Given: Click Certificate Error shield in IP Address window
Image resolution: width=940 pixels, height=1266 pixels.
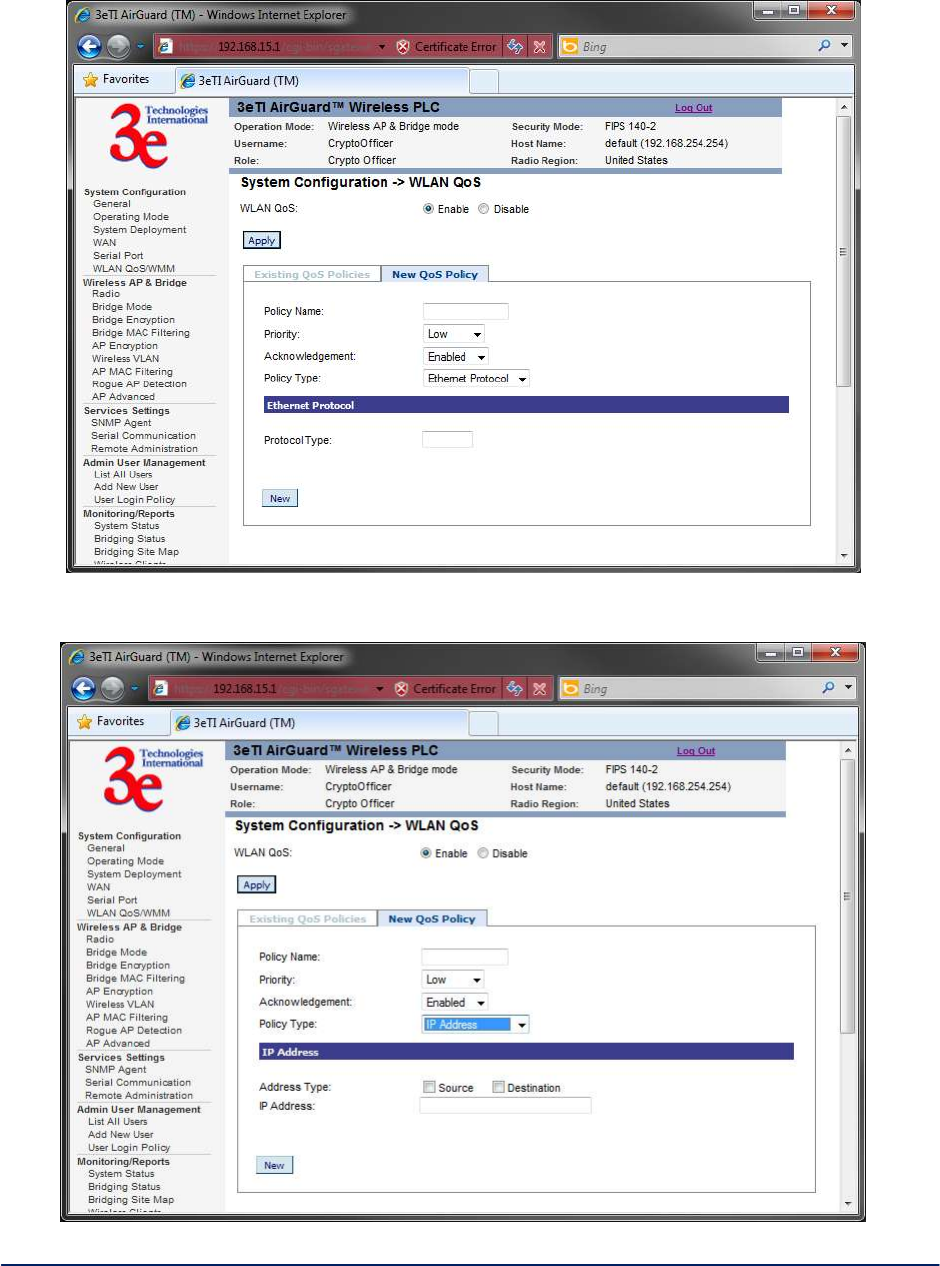Looking at the screenshot, I should [x=403, y=689].
